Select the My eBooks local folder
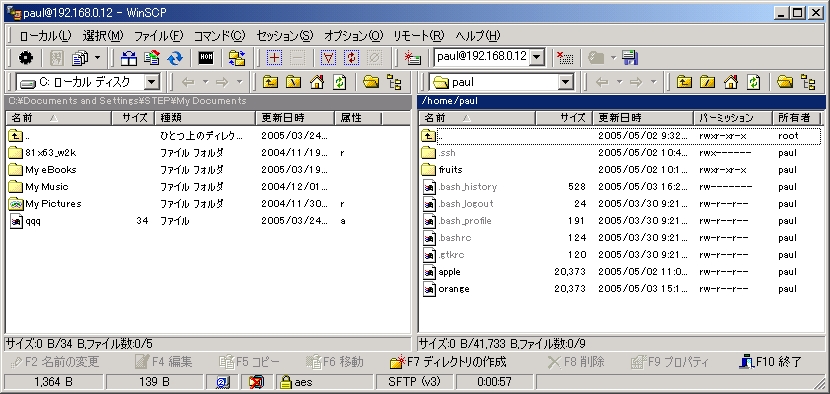Image resolution: width=830 pixels, height=394 pixels. click(x=43, y=170)
